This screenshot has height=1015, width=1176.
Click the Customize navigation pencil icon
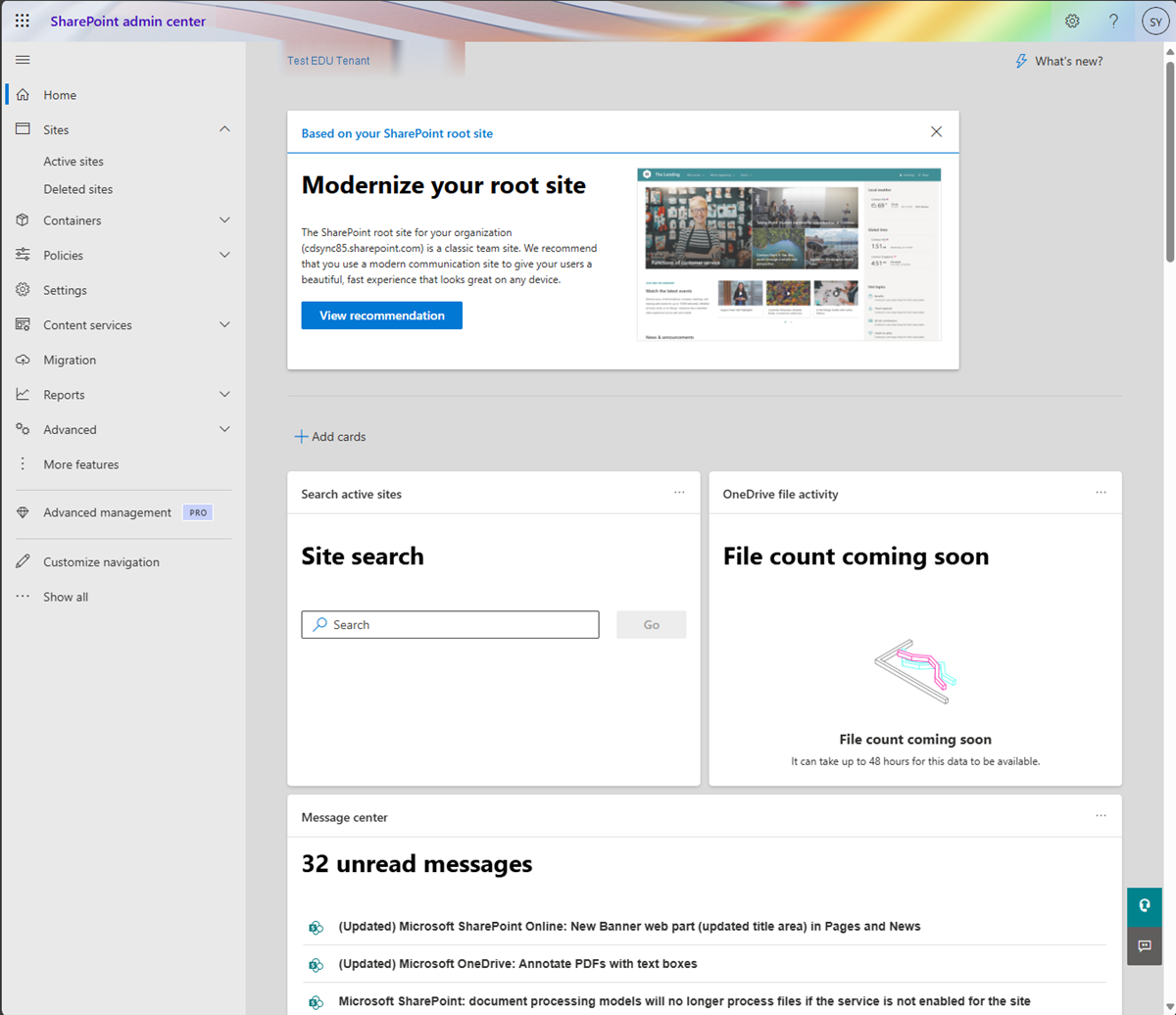[x=23, y=562]
